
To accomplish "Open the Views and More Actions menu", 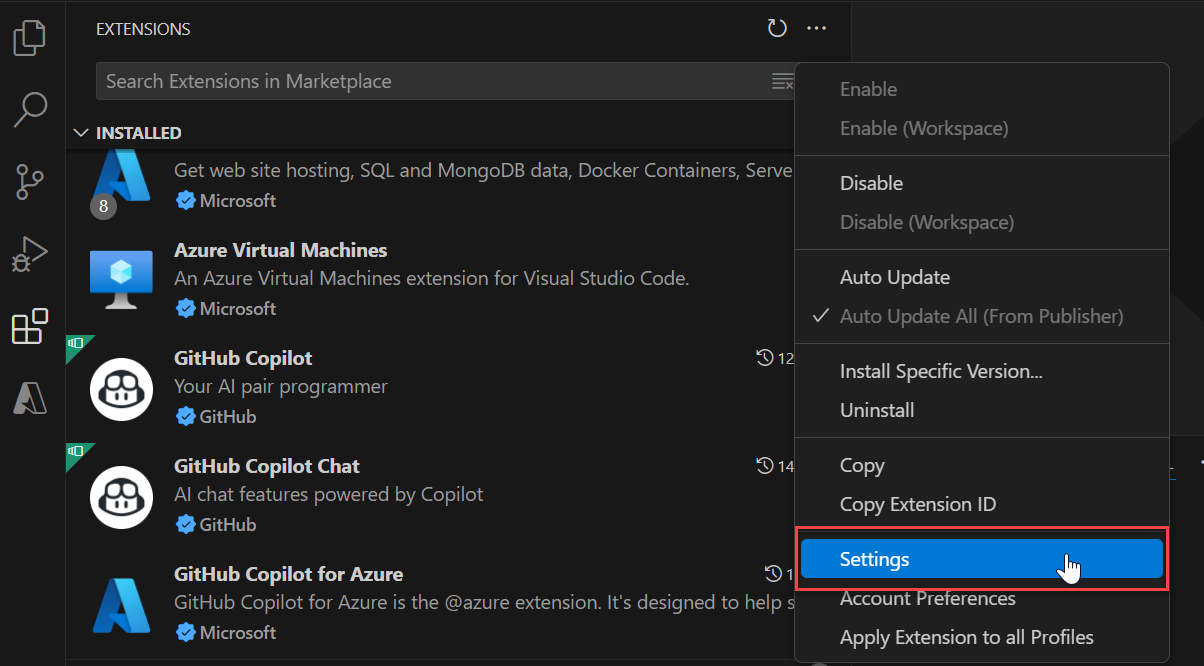I will click(816, 28).
